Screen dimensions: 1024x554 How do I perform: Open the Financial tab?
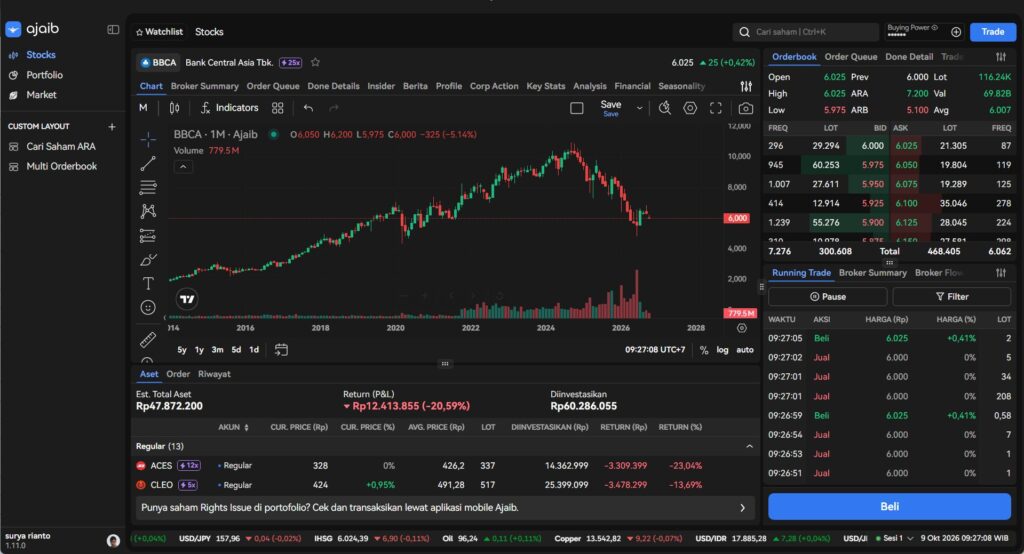click(632, 86)
